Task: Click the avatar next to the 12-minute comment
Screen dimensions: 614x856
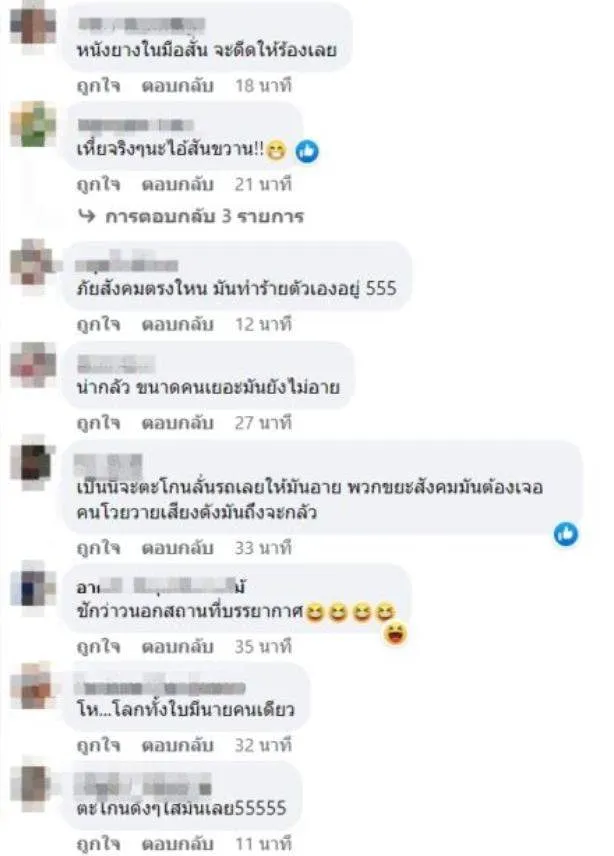Action: 33,264
